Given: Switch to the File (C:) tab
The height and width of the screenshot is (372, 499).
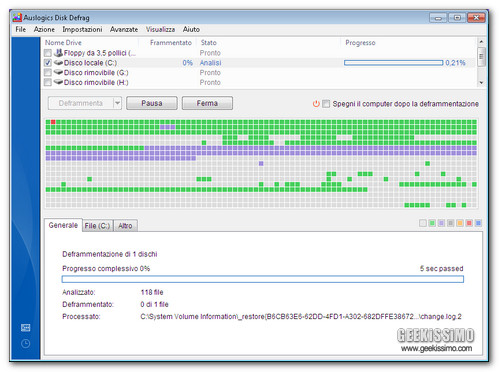Looking at the screenshot, I should 97,226.
